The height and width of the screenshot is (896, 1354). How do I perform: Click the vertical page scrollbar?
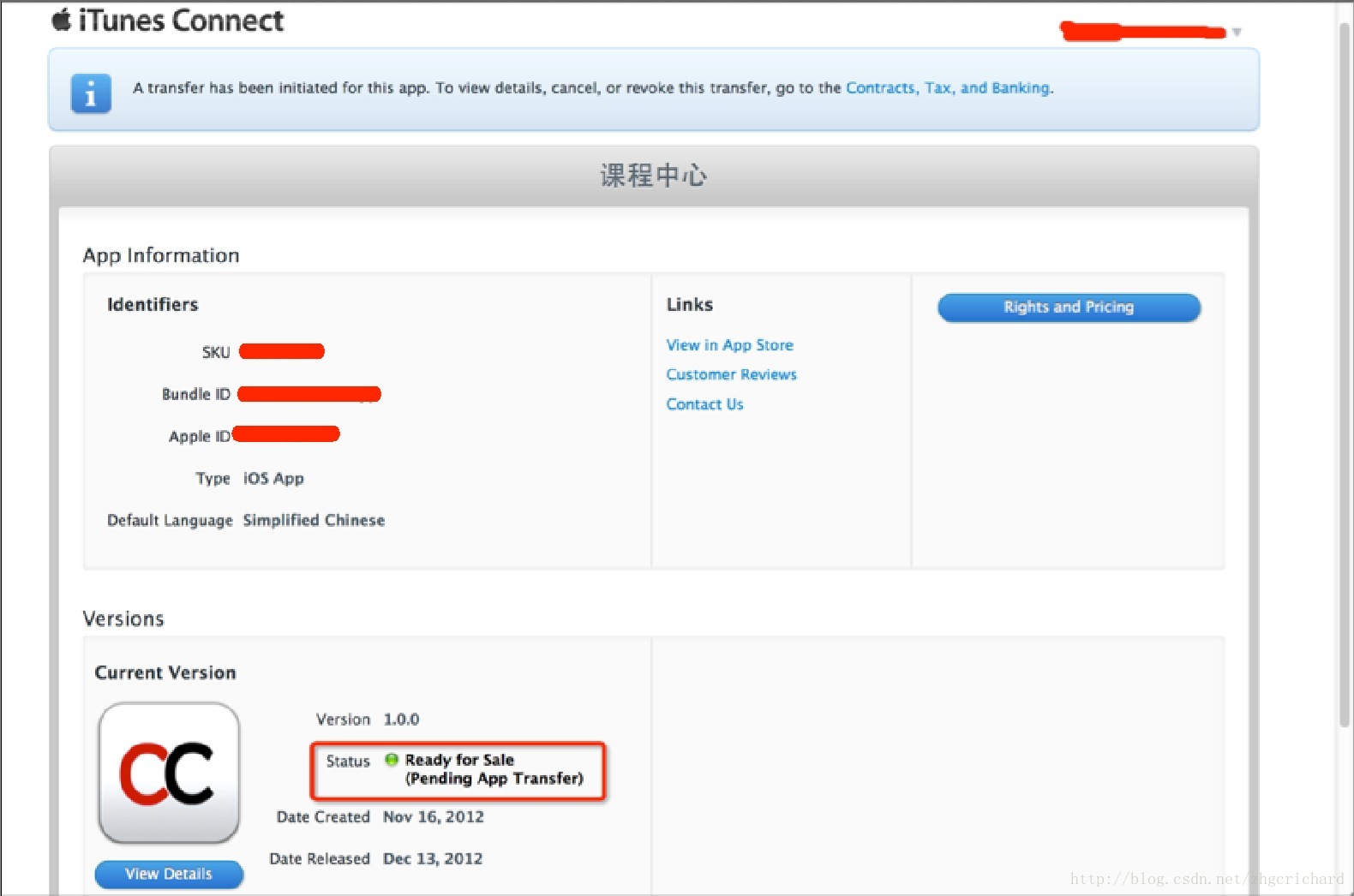coord(1345,377)
